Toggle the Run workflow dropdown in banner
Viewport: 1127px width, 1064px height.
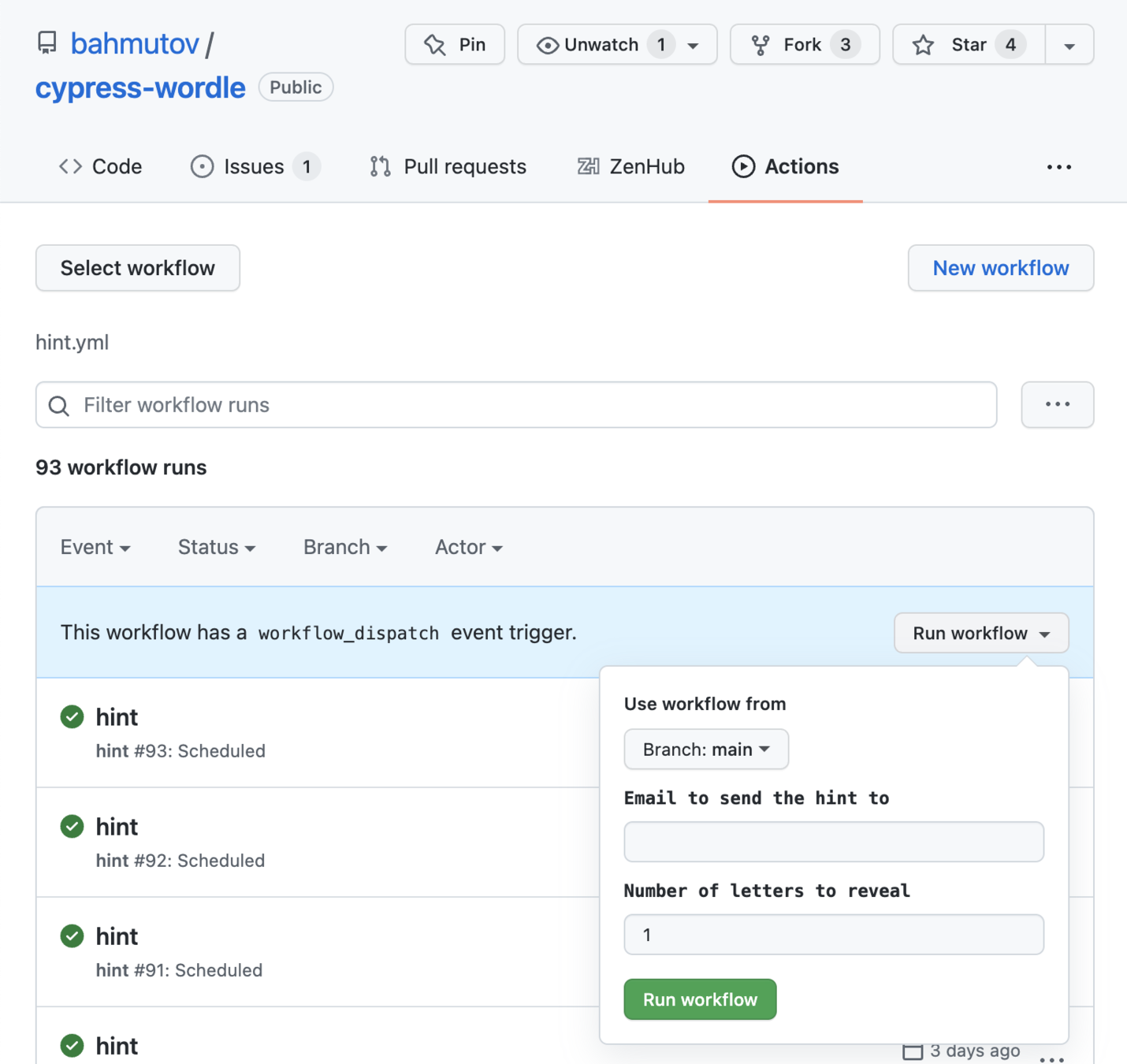pos(981,633)
